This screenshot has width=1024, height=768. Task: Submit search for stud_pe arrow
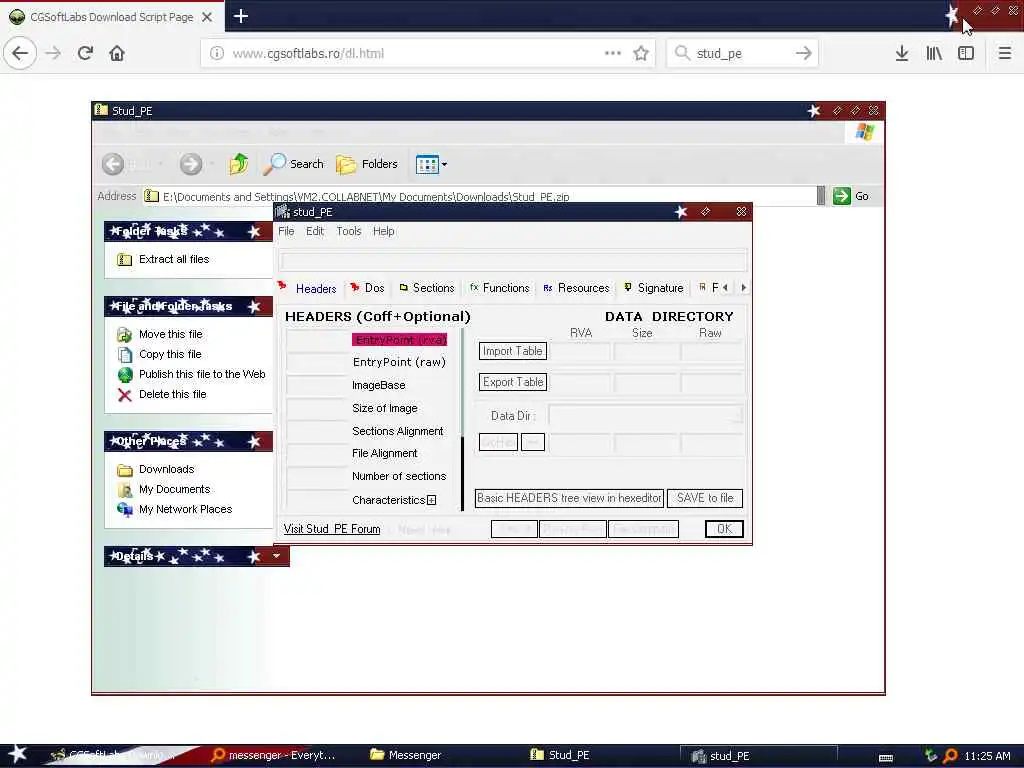[804, 53]
